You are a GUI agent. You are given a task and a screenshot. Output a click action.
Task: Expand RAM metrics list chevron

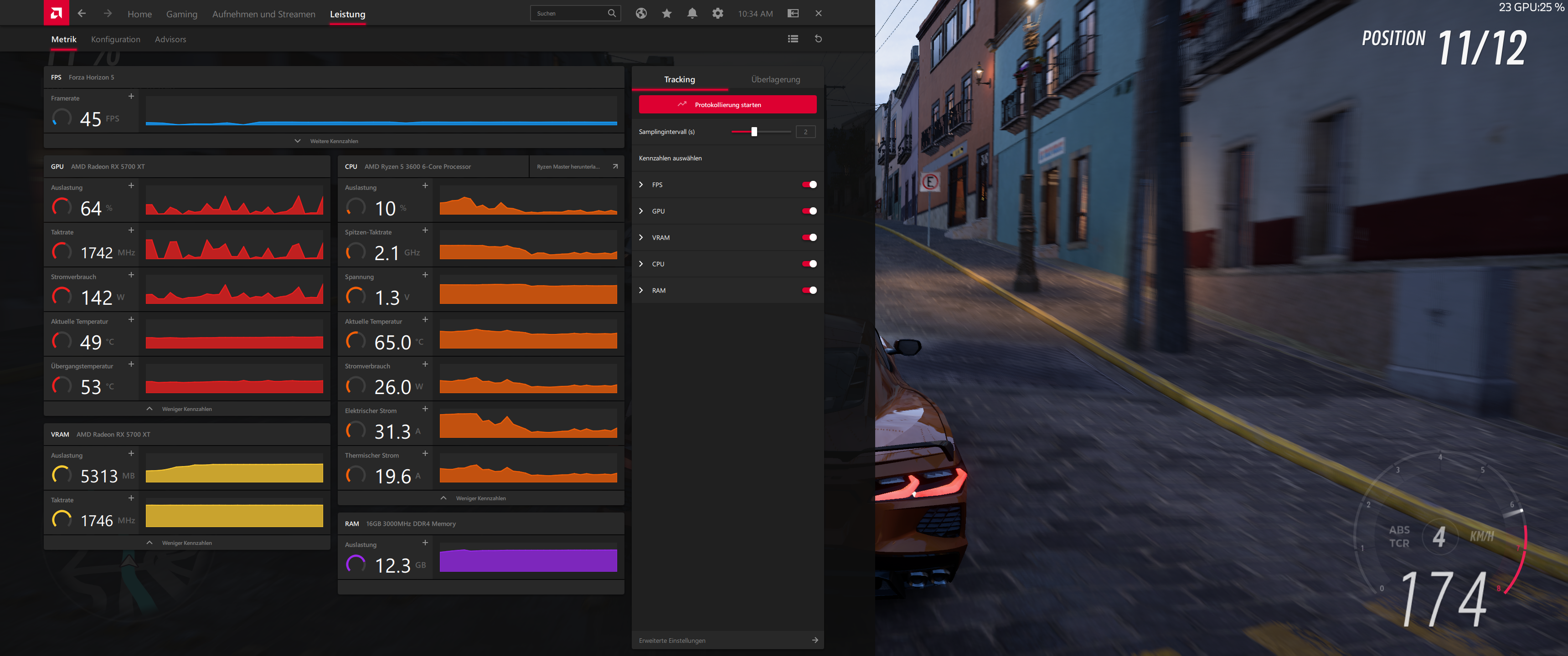click(x=641, y=290)
